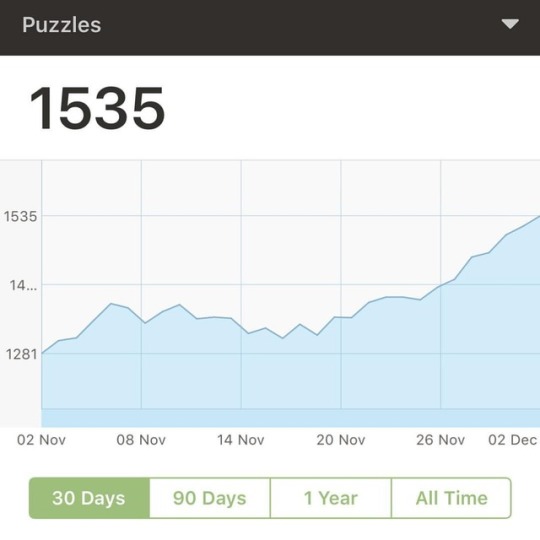Click the large 1535 rating number
This screenshot has height=540, width=540.
97,108
